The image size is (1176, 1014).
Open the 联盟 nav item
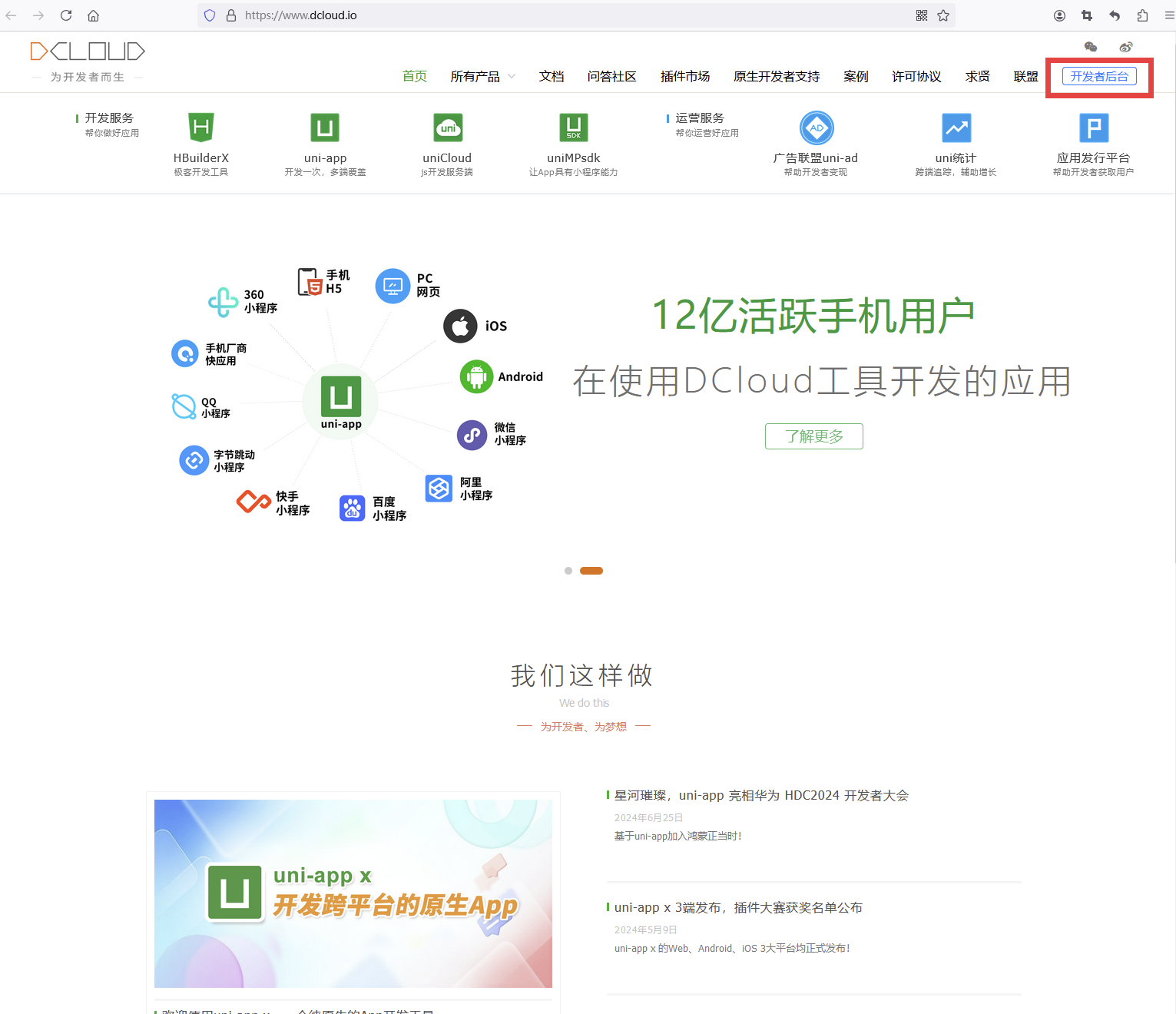coord(1026,76)
